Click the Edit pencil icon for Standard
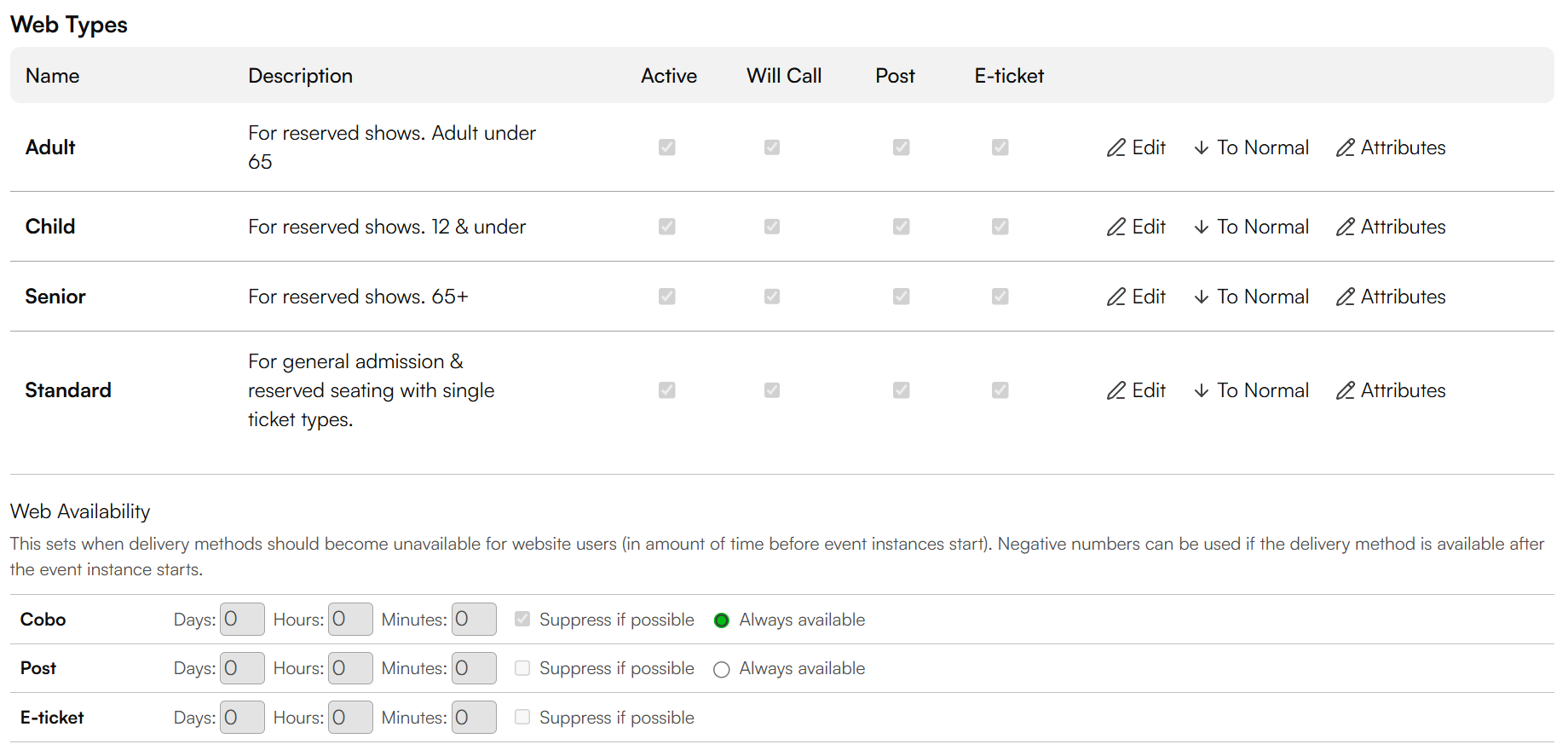This screenshot has height=750, width=1568. click(x=1116, y=390)
